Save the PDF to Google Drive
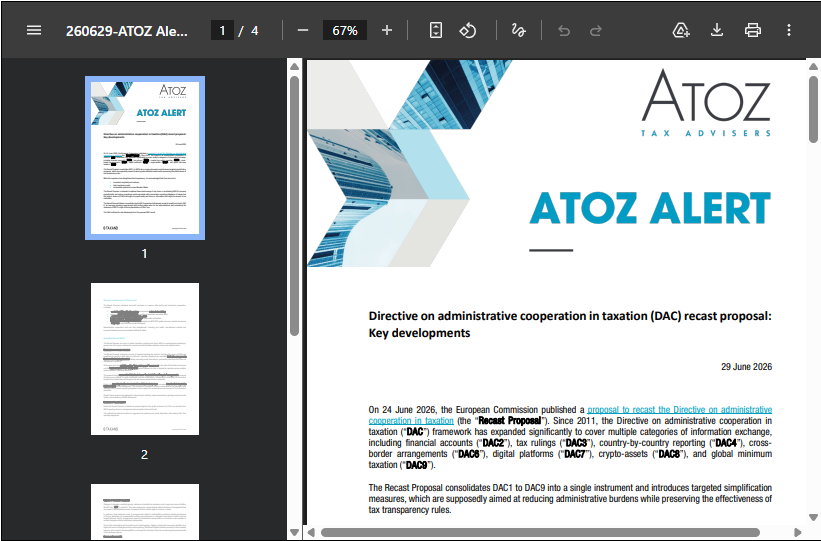This screenshot has width=821, height=541. (681, 30)
